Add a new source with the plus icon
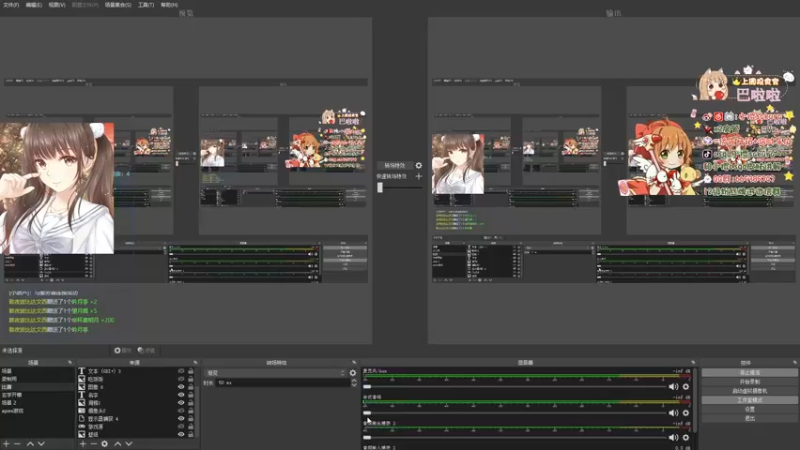Screen dimensions: 800x450 pos(83,444)
